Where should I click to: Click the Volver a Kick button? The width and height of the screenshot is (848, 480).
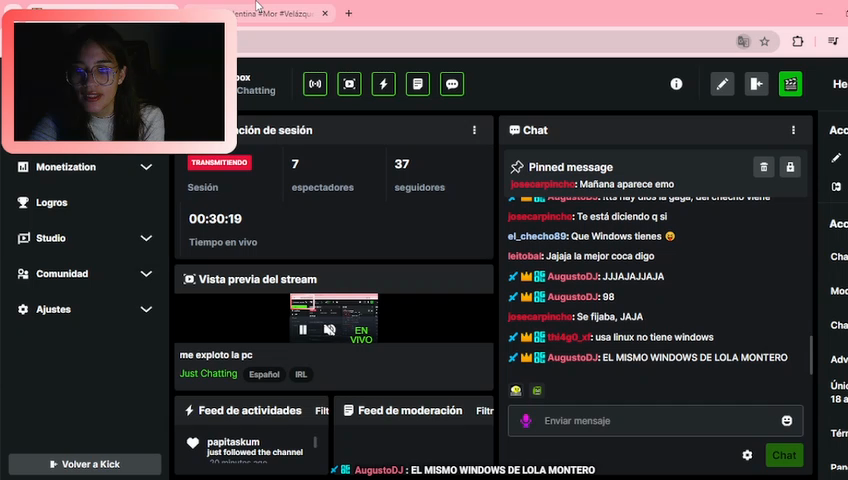85,464
